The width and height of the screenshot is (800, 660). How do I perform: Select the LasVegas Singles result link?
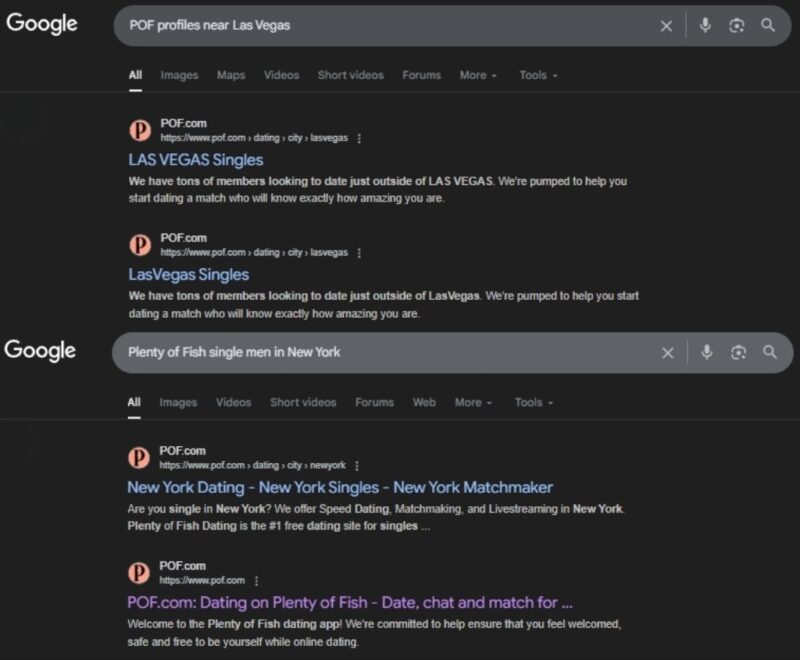coord(190,275)
